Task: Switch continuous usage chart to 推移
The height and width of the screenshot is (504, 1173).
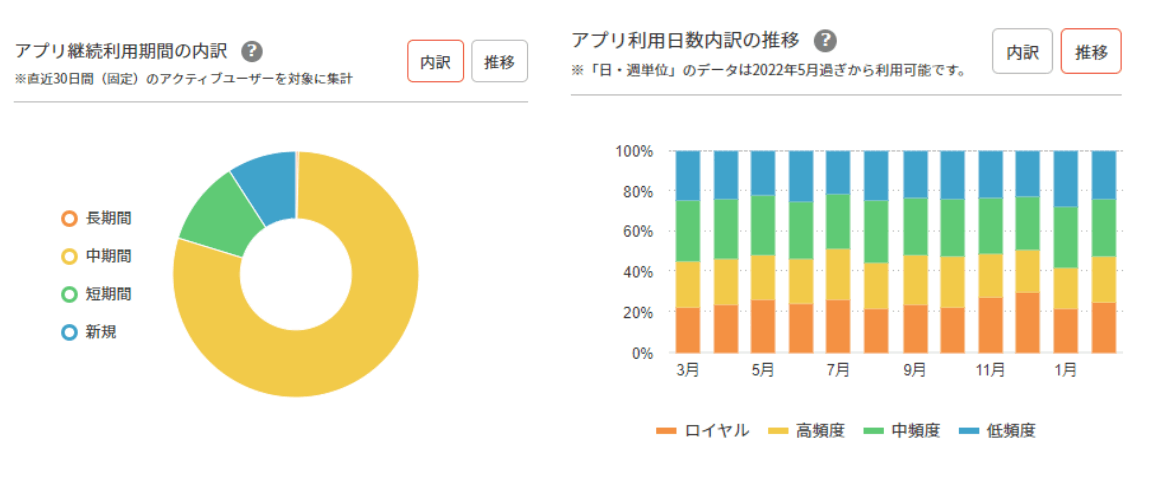Action: [x=499, y=61]
